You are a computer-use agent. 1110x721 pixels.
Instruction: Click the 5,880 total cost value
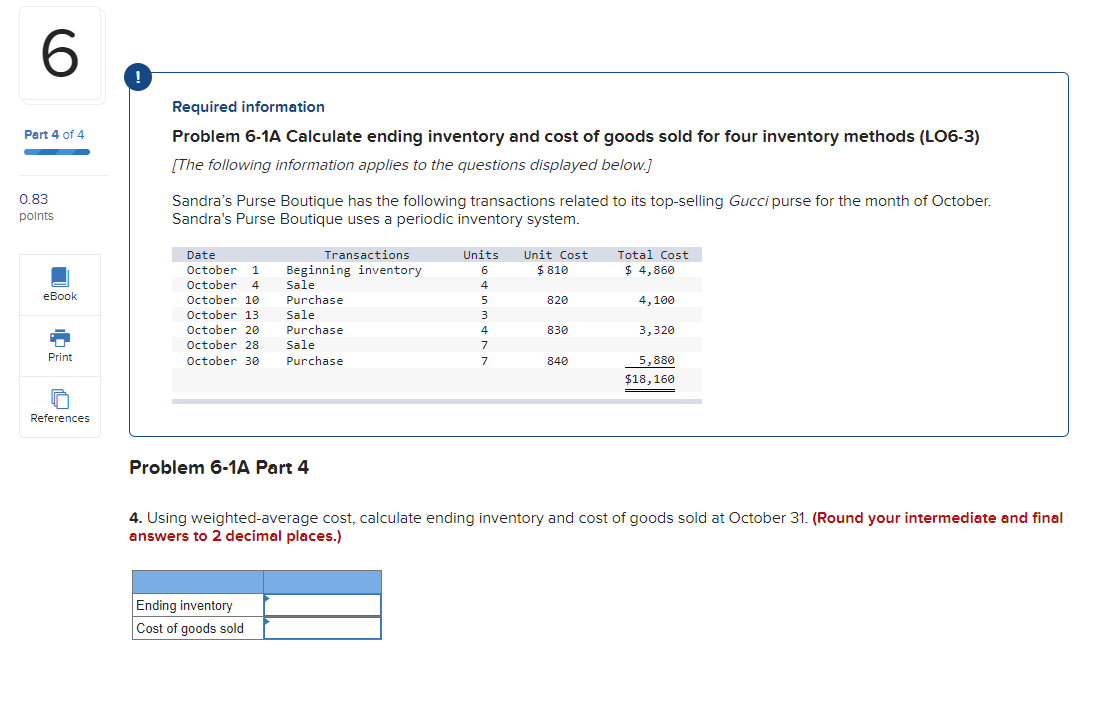click(x=656, y=360)
